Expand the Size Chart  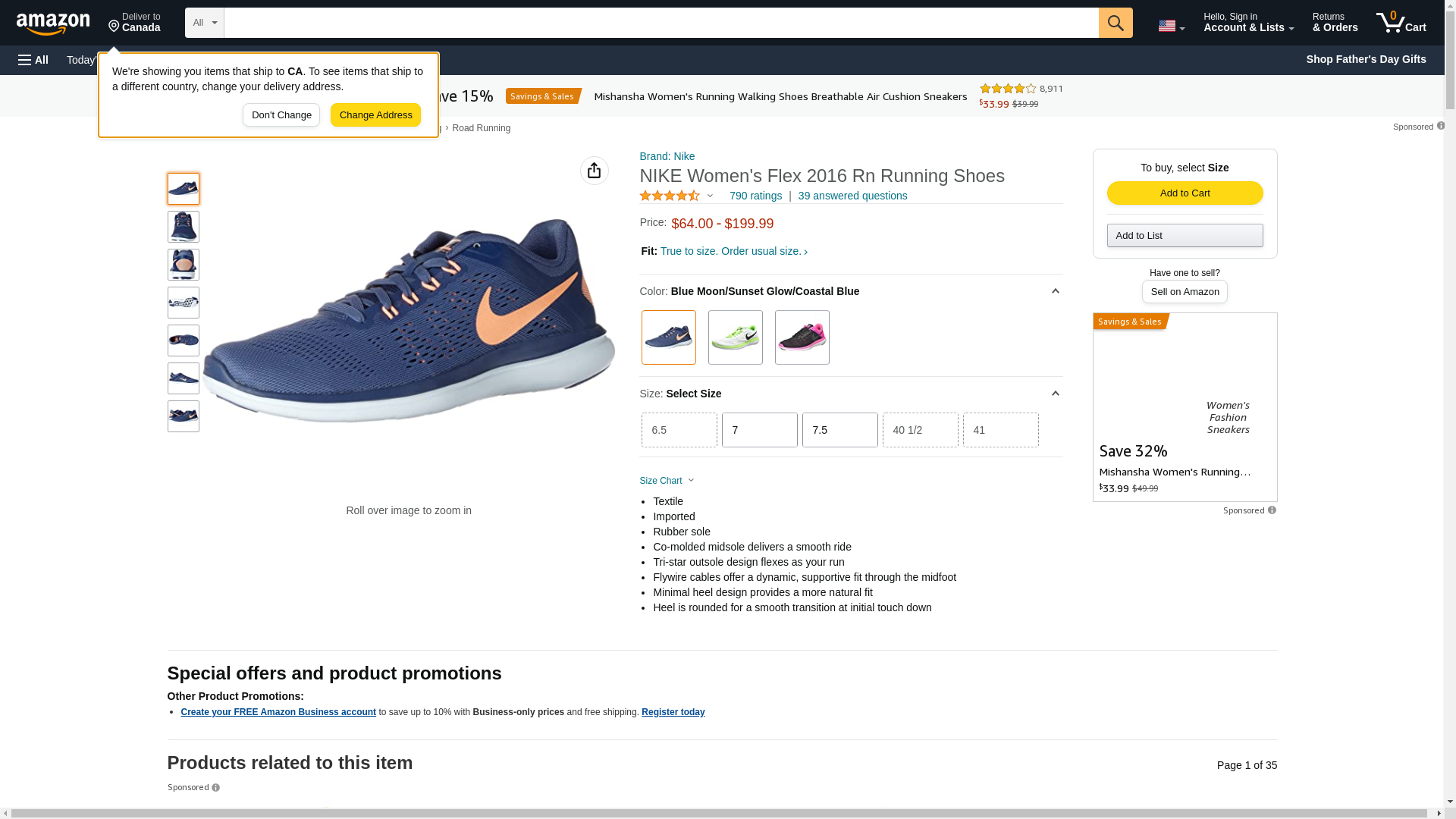pos(667,481)
